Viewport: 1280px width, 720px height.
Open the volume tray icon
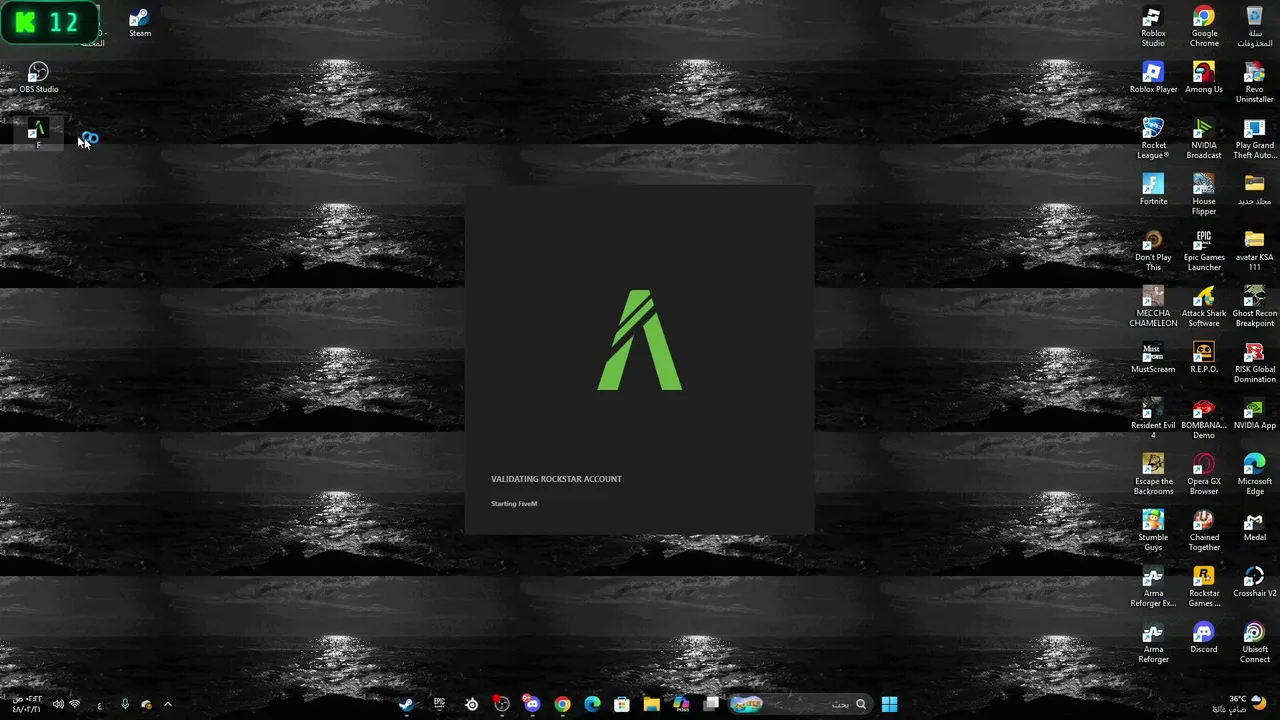(58, 705)
